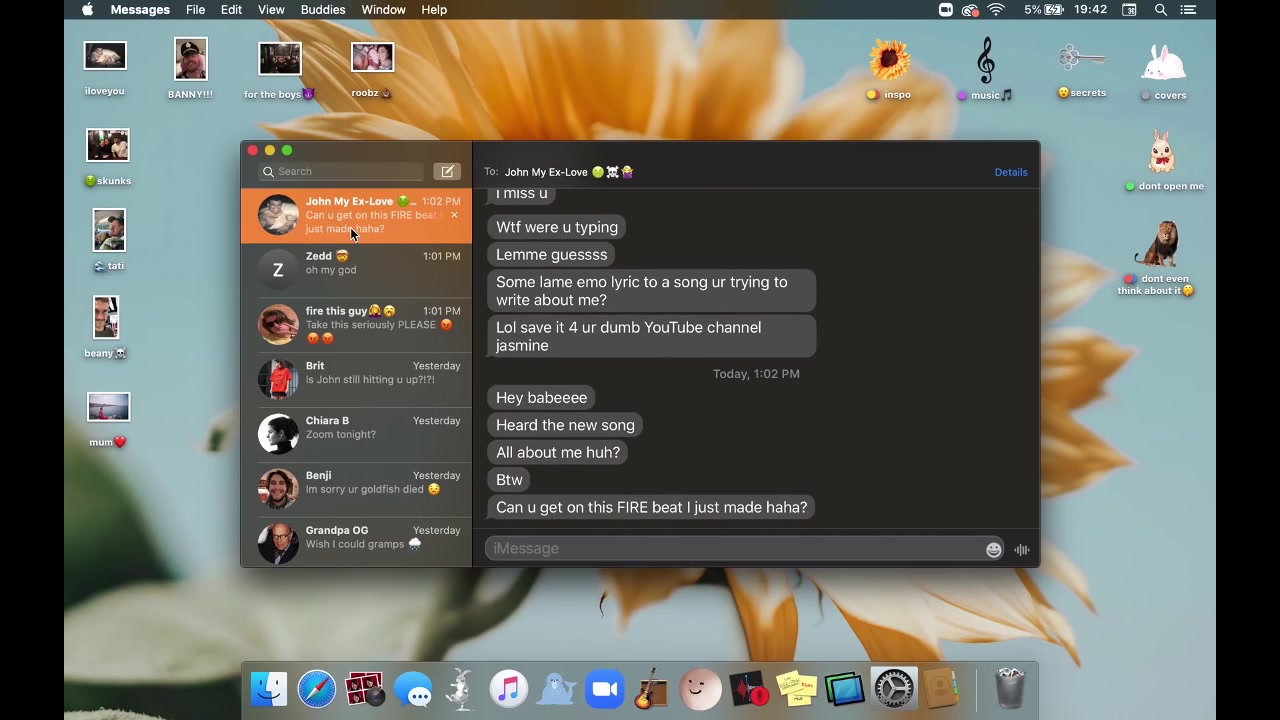Select the skunks desktop folder

pos(108,158)
